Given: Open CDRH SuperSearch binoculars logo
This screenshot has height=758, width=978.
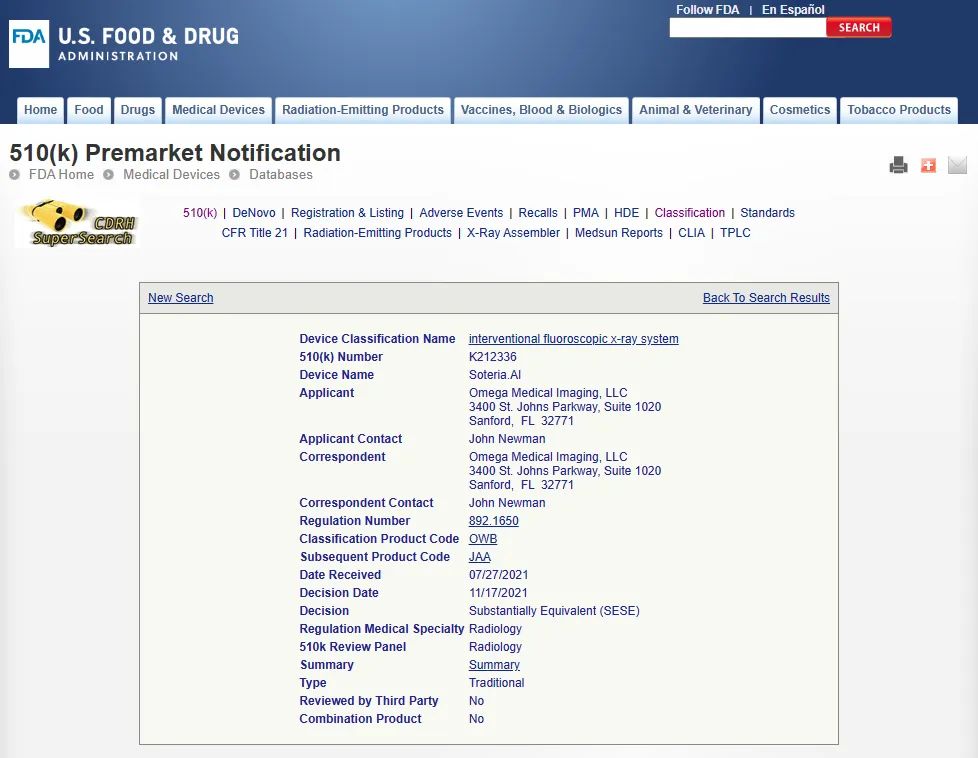Looking at the screenshot, I should coord(75,223).
